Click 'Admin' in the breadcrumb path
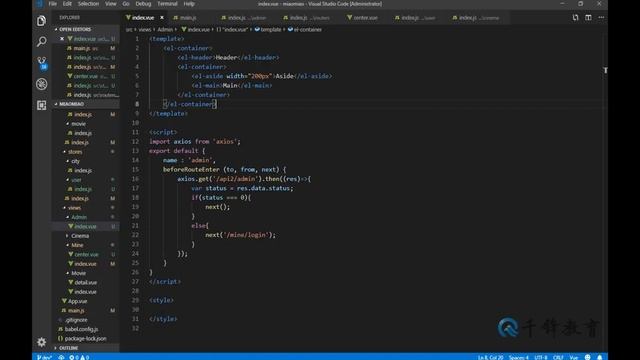Viewport: 640px width, 360px height. [x=165, y=29]
